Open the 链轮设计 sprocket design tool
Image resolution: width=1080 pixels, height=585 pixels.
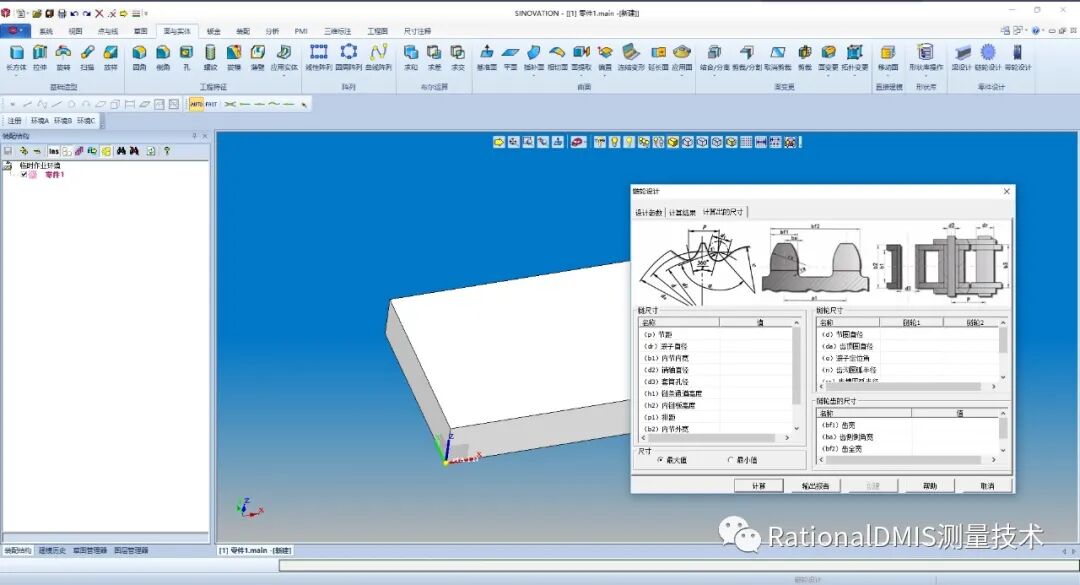pyautogui.click(x=988, y=57)
